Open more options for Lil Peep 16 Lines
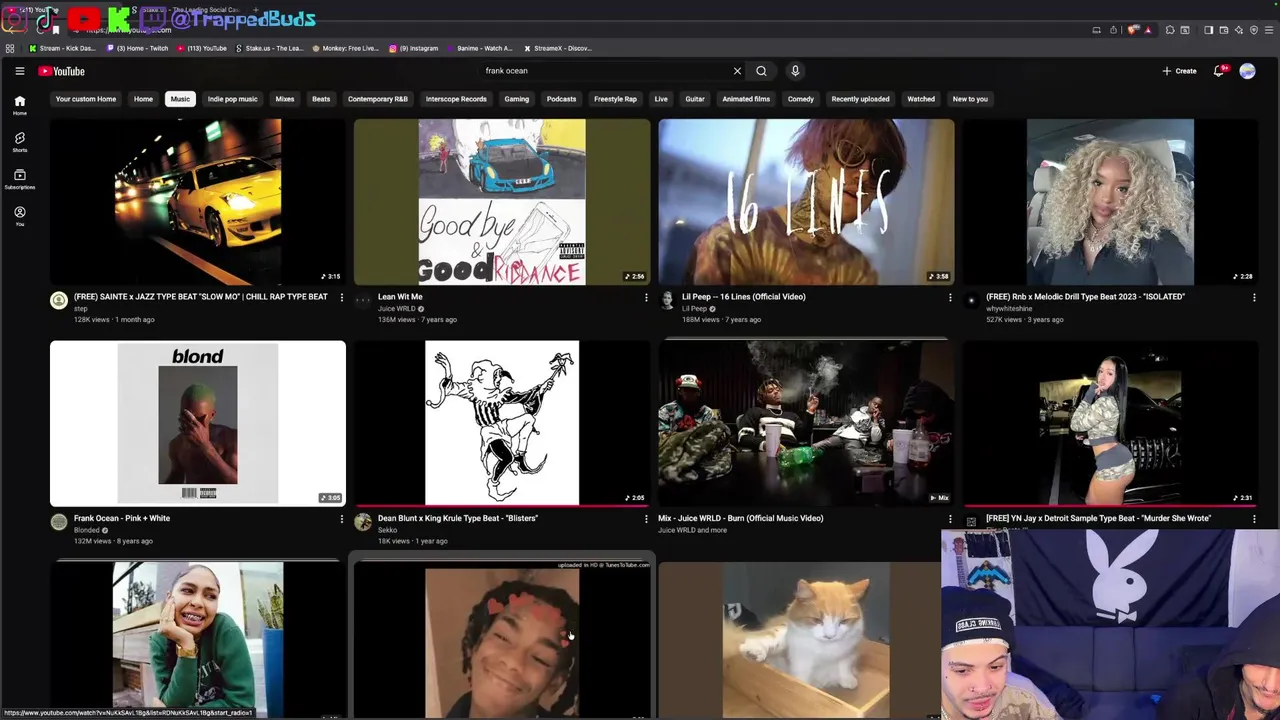The height and width of the screenshot is (720, 1280). (x=950, y=297)
